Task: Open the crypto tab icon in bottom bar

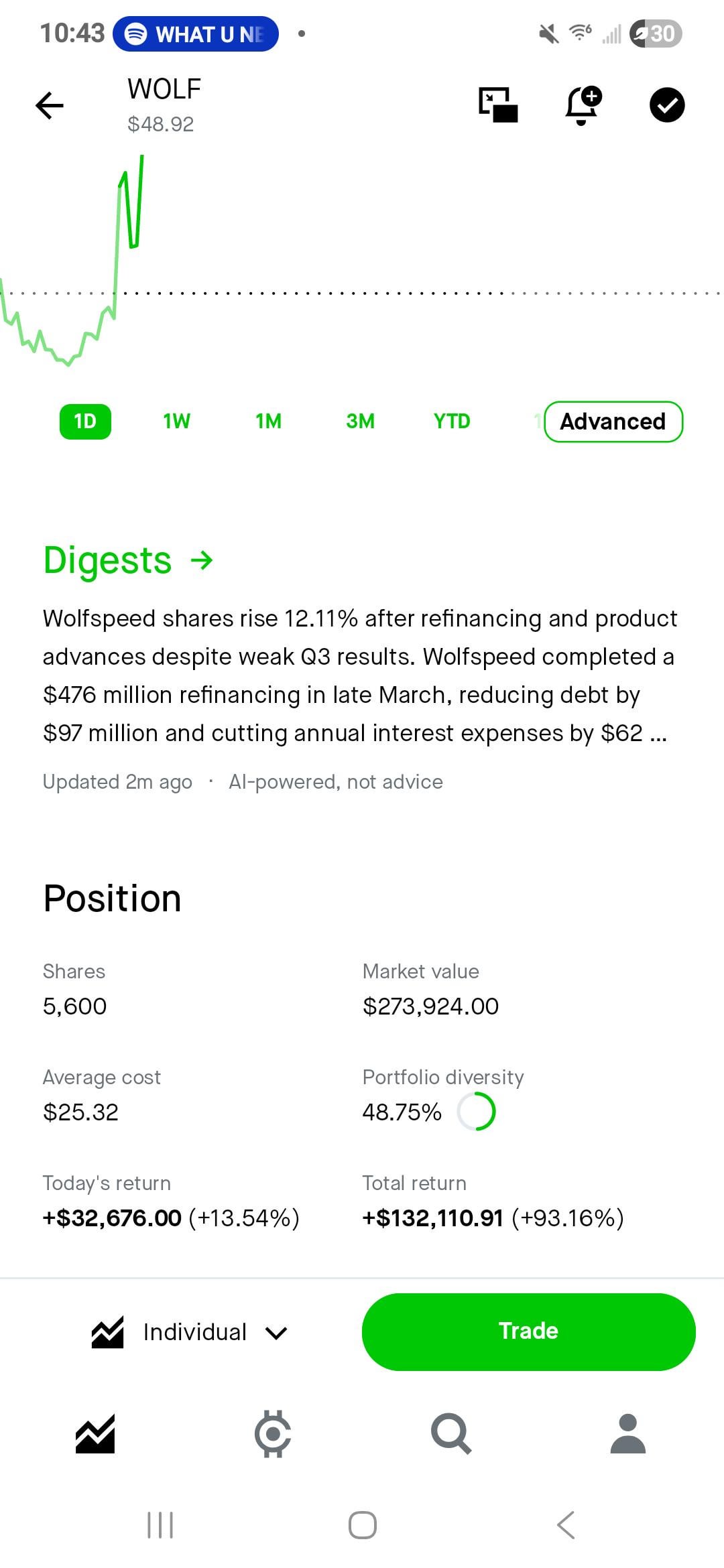Action: tap(273, 1434)
